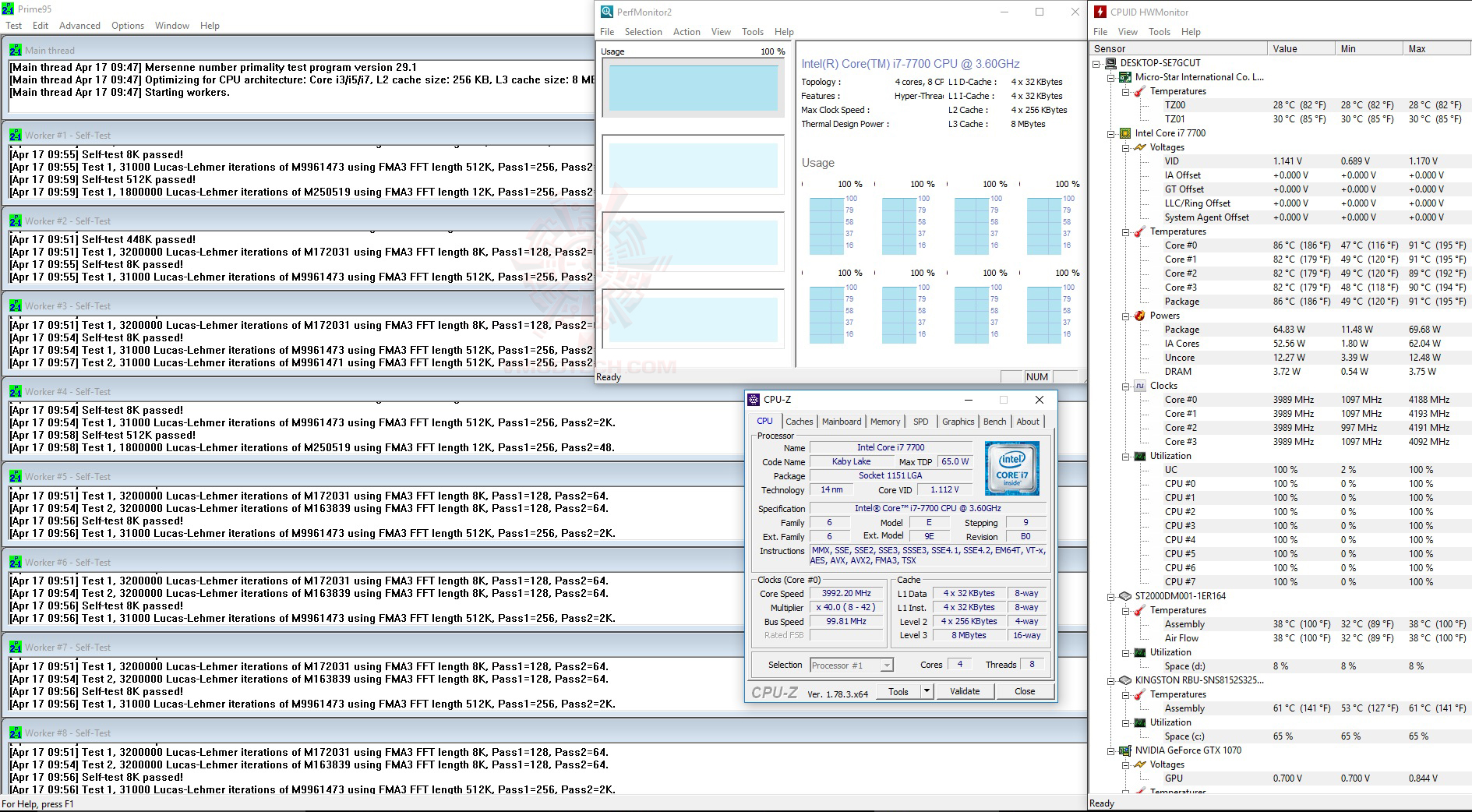Click the Micro-Star motherboard icon in HWMonitor
Image resolution: width=1472 pixels, height=812 pixels.
[x=1125, y=77]
